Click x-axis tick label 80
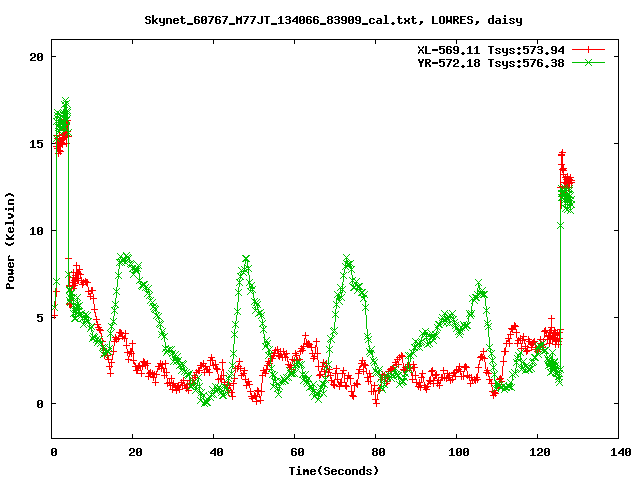This screenshot has height=480, width=640. pyautogui.click(x=378, y=452)
